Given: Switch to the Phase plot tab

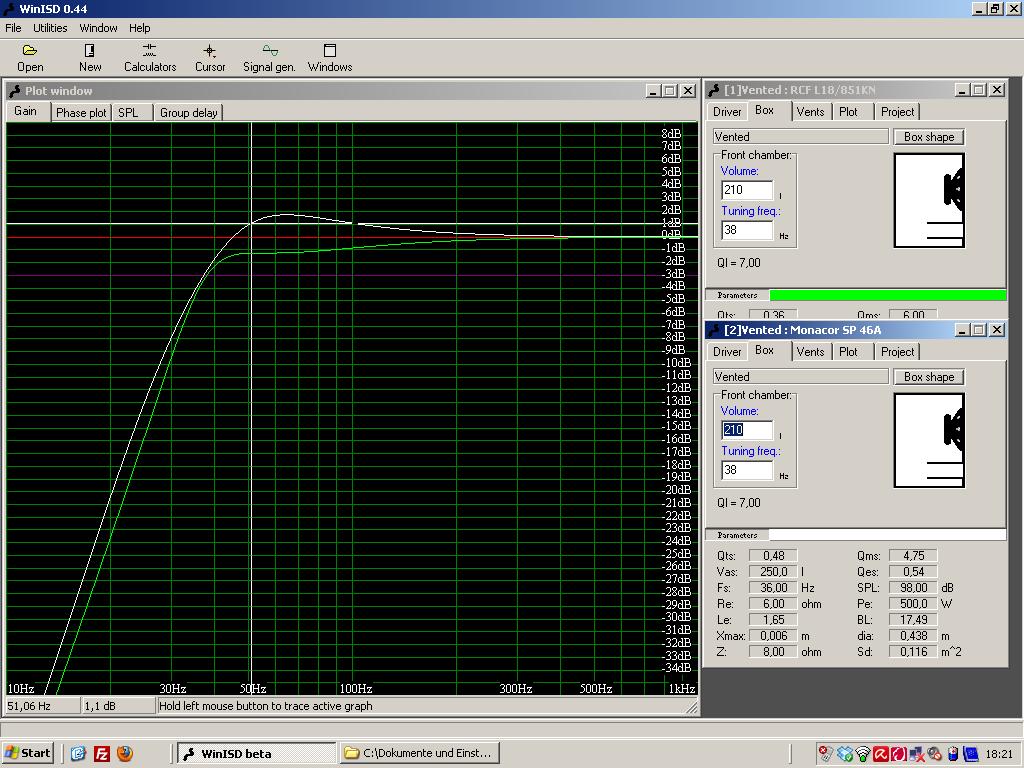Looking at the screenshot, I should 81,113.
